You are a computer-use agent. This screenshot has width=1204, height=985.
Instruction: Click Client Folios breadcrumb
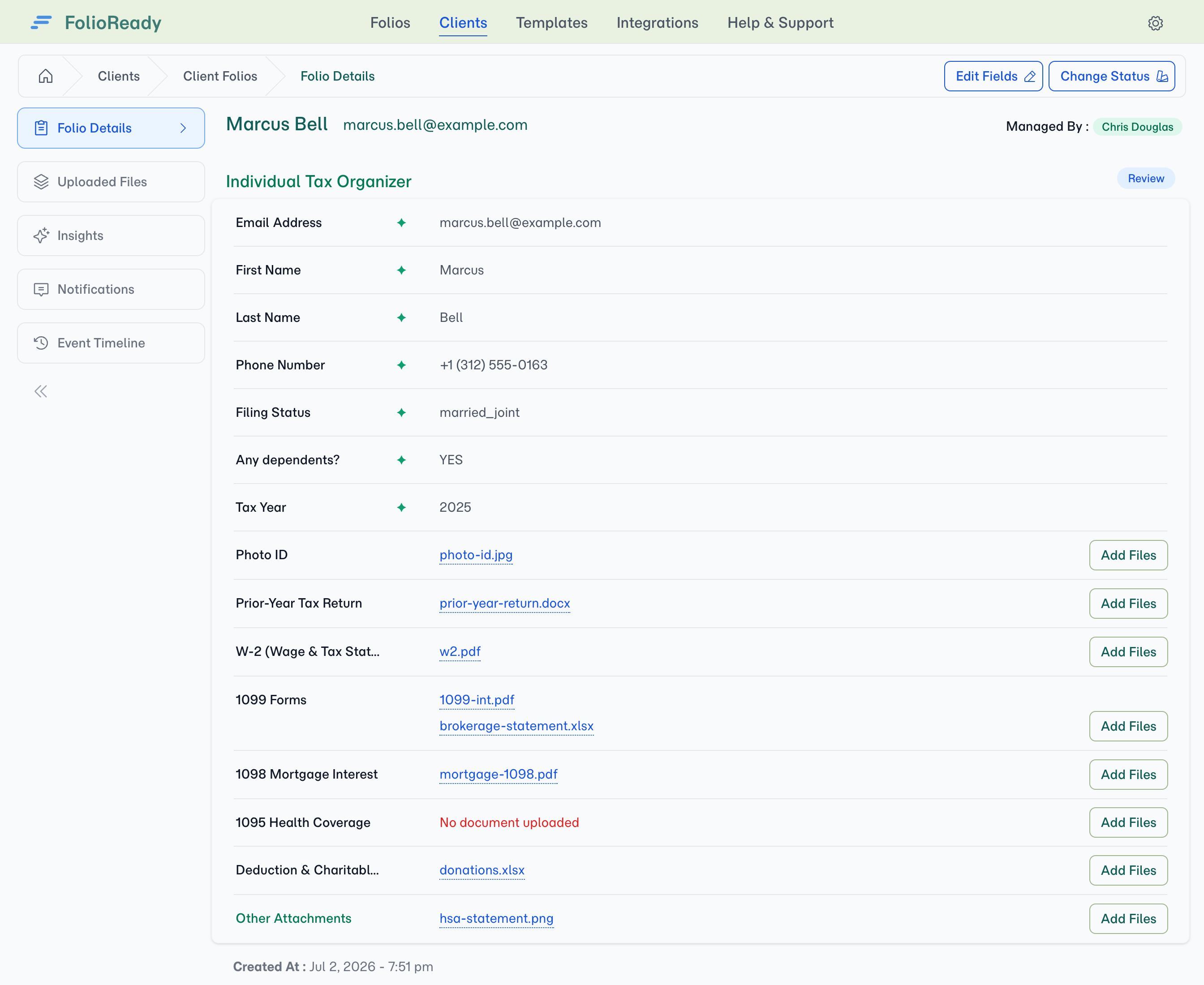click(219, 76)
